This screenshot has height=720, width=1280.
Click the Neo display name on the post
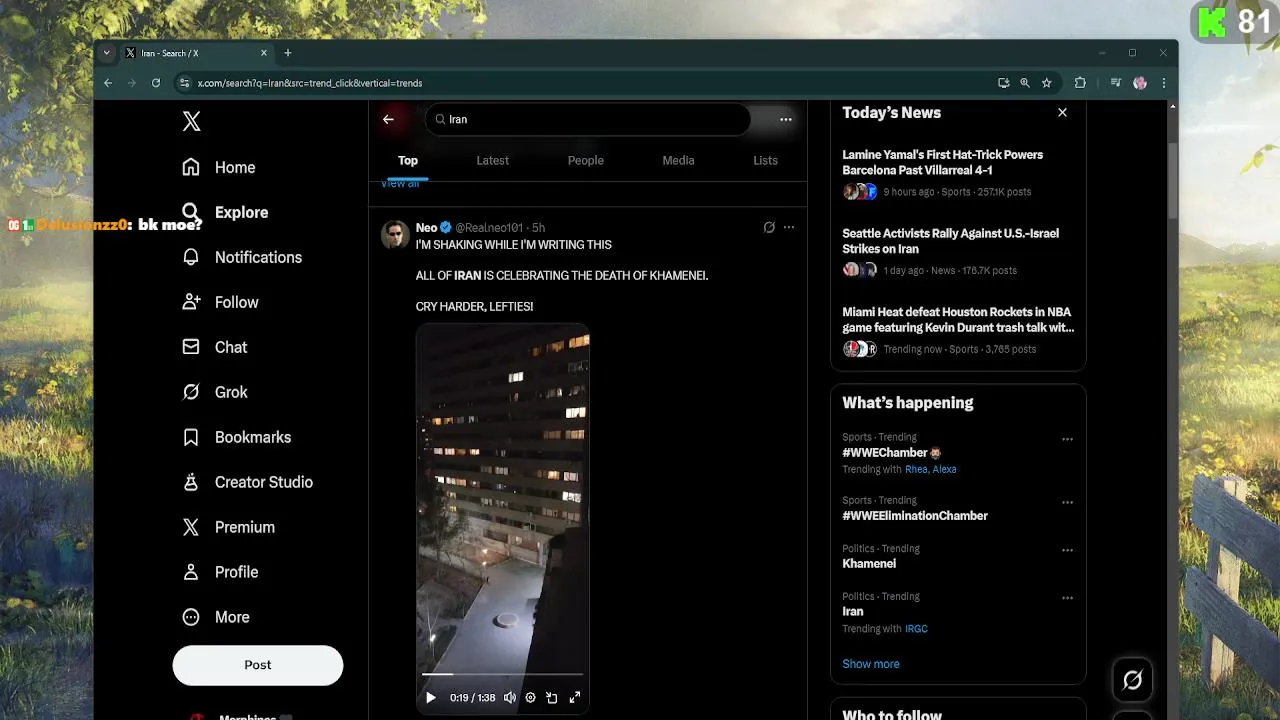426,228
